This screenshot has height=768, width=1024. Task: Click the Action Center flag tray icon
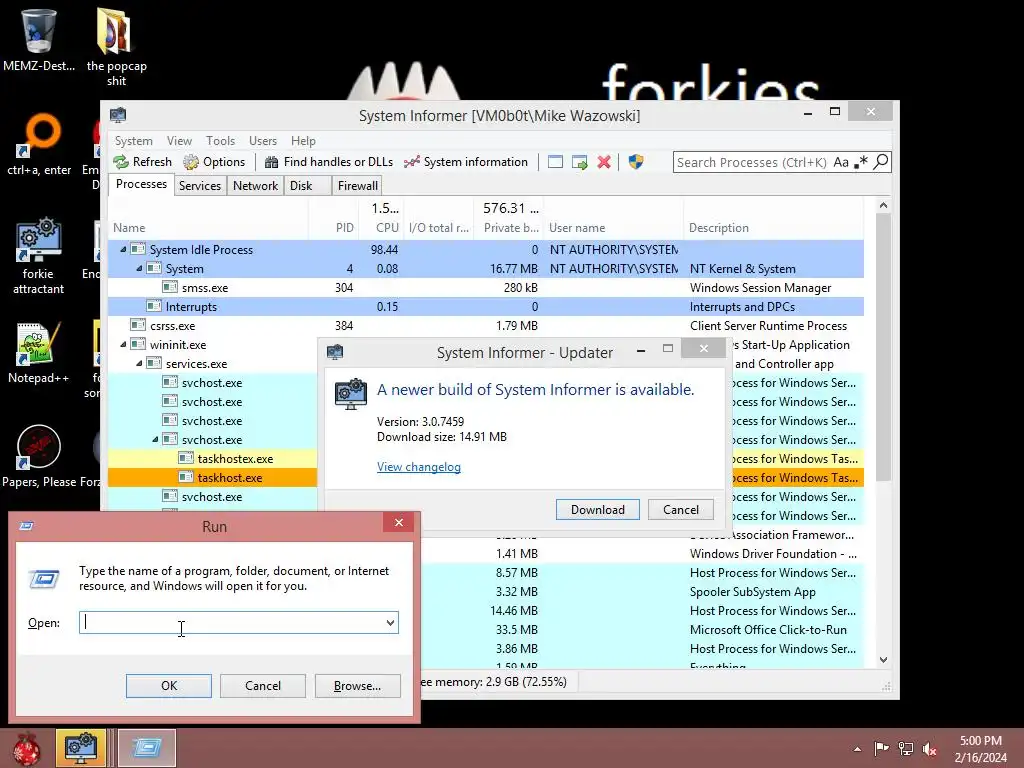tap(881, 749)
